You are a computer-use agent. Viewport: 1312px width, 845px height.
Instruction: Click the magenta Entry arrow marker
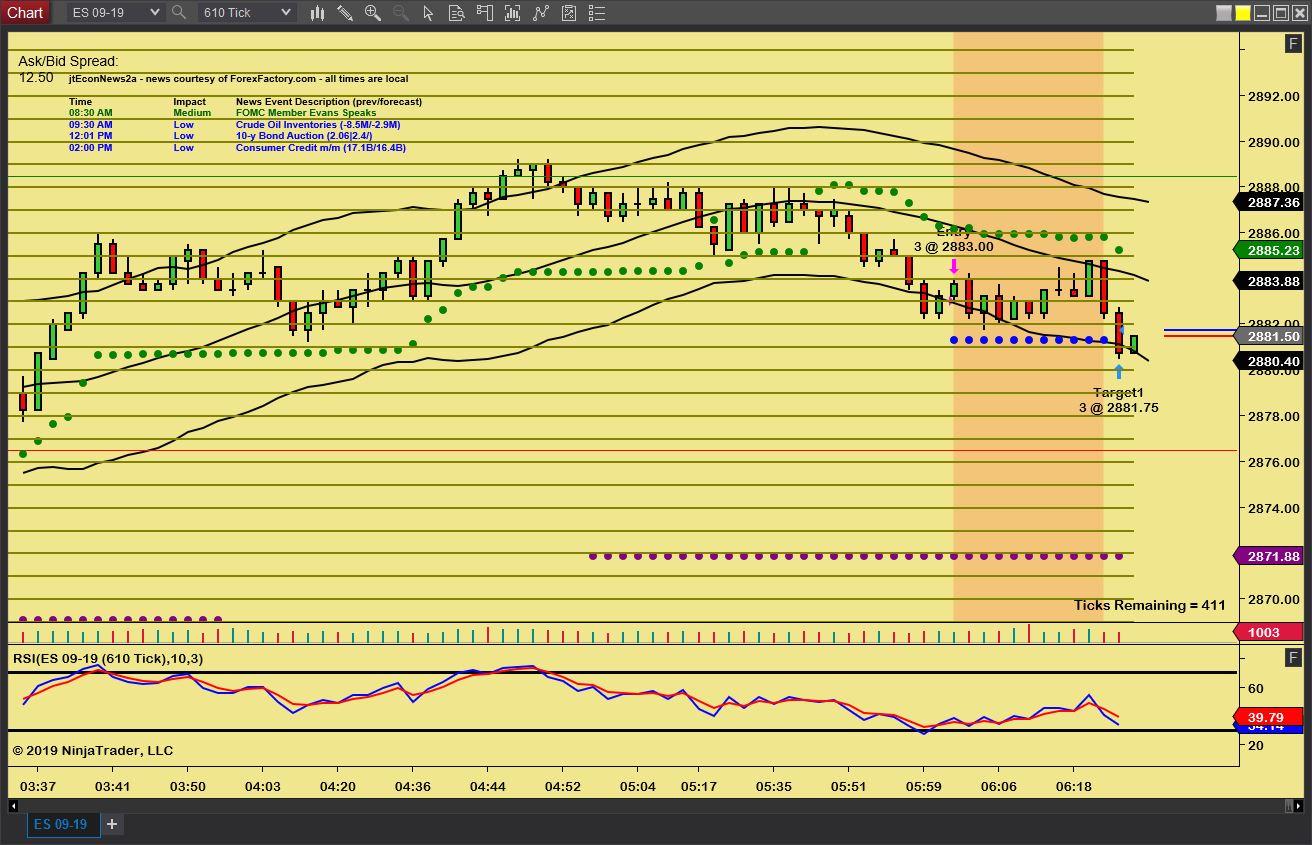tap(954, 266)
